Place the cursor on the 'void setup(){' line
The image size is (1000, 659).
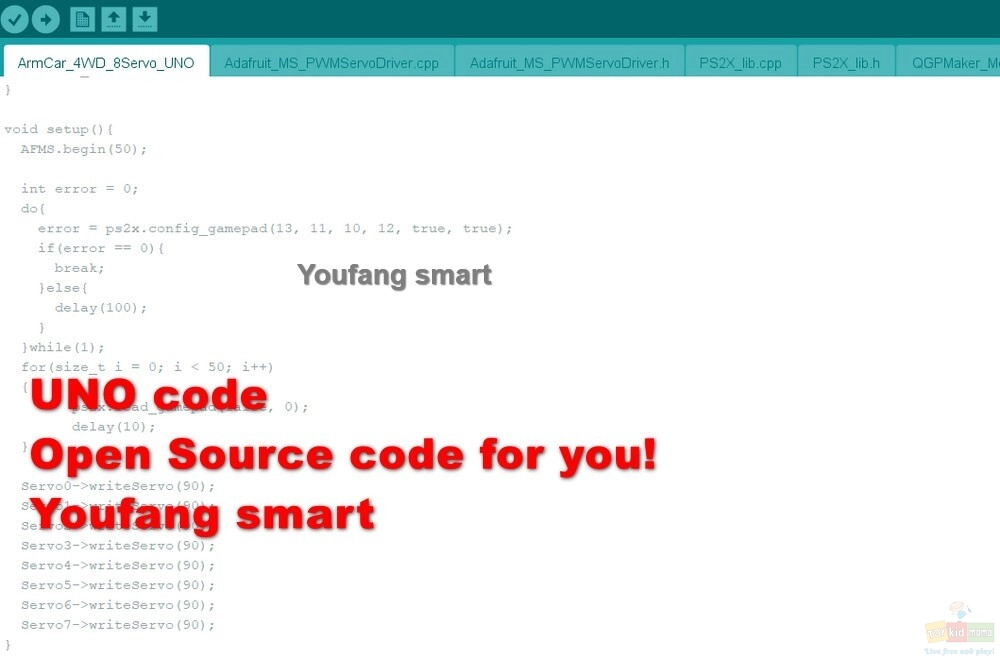coord(59,130)
